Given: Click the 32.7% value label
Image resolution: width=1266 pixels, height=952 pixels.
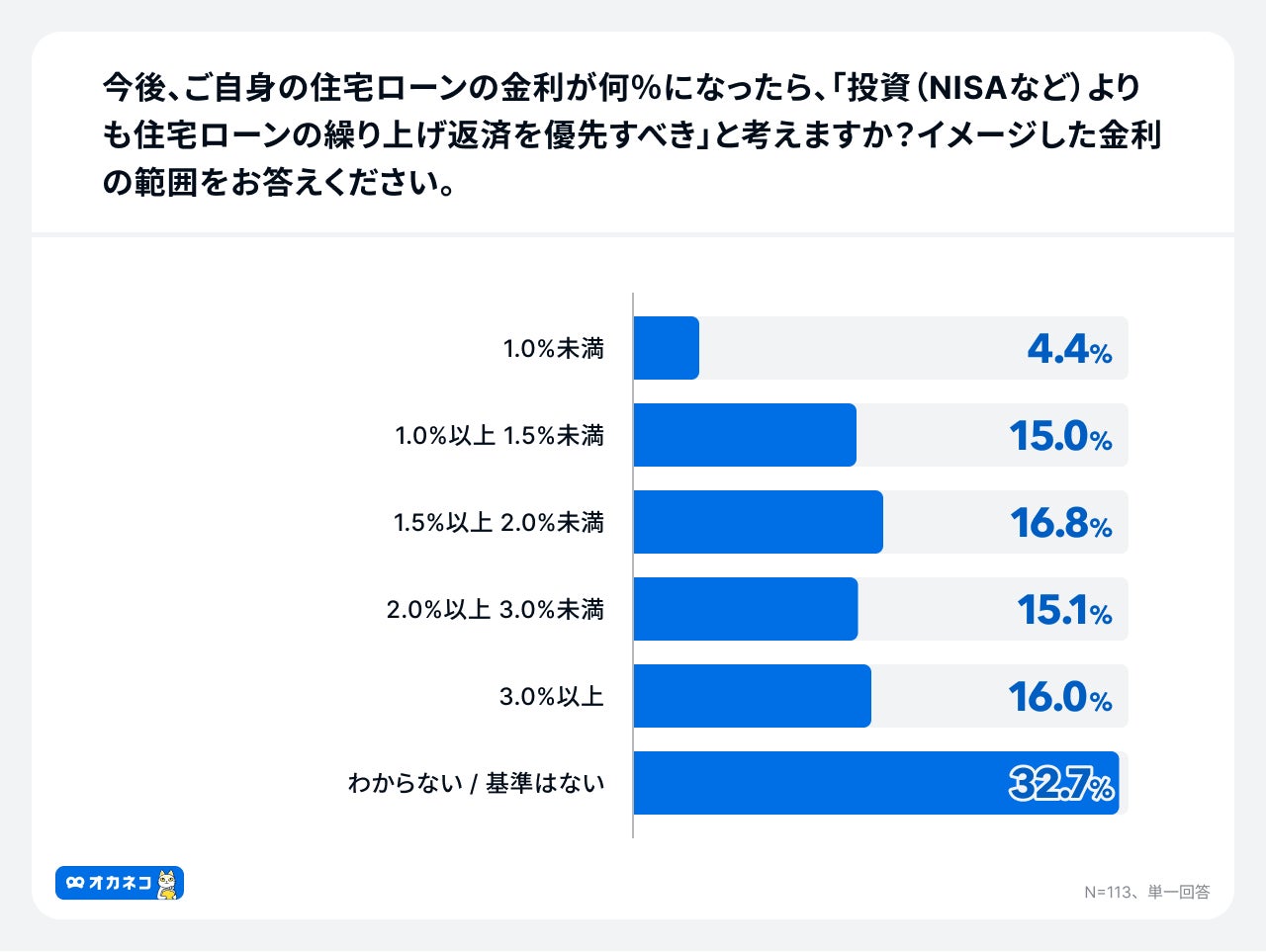Looking at the screenshot, I should 1061,785.
